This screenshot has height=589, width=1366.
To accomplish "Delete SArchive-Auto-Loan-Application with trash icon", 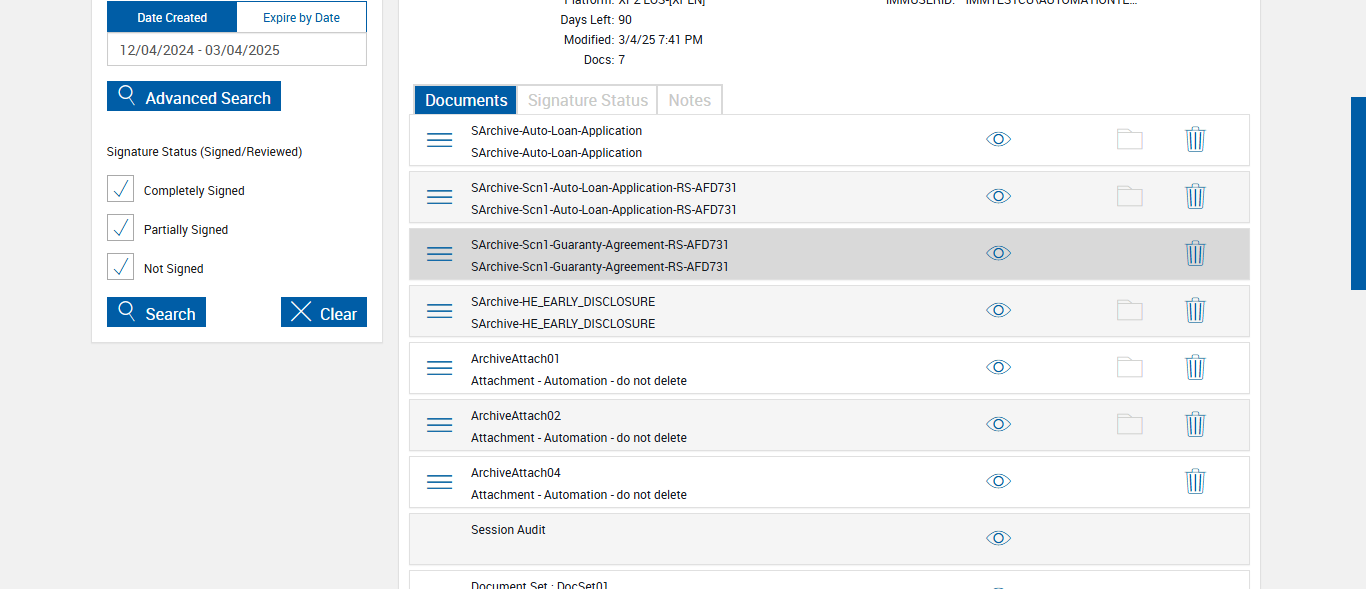I will (1195, 139).
